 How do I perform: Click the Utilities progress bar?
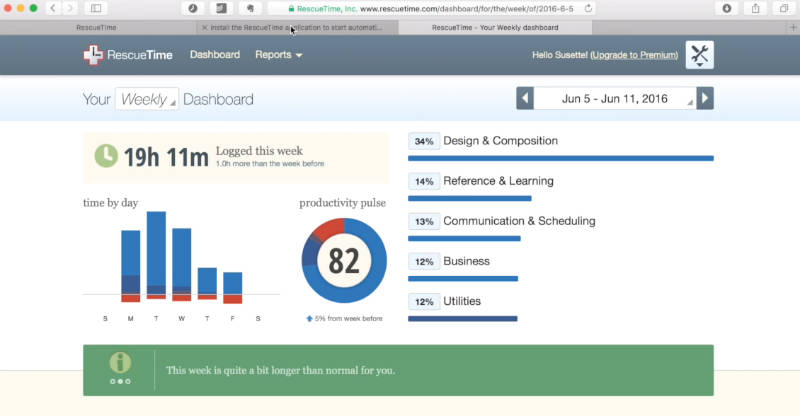pyautogui.click(x=463, y=319)
